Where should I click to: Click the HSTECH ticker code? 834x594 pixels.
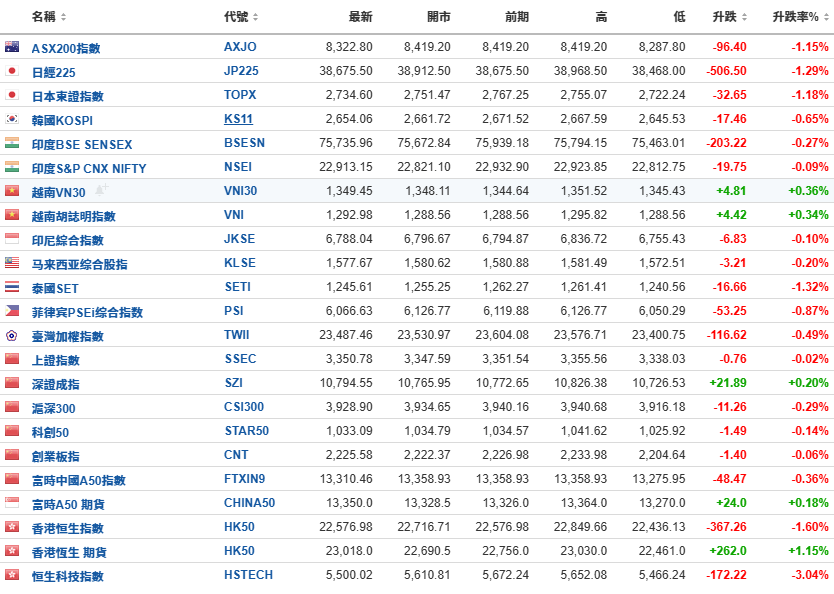[248, 575]
